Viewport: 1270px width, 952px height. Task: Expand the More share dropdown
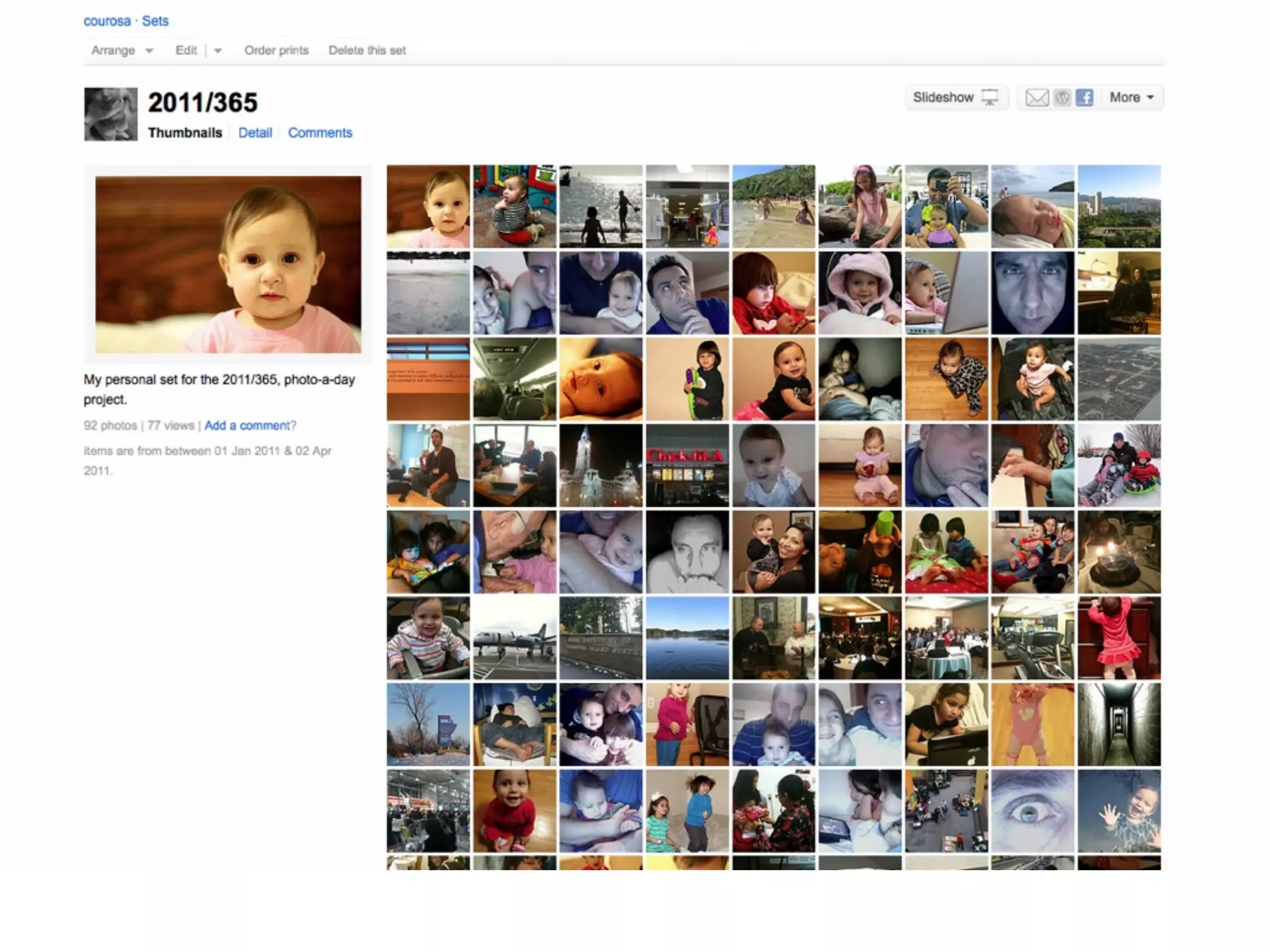tap(1132, 98)
